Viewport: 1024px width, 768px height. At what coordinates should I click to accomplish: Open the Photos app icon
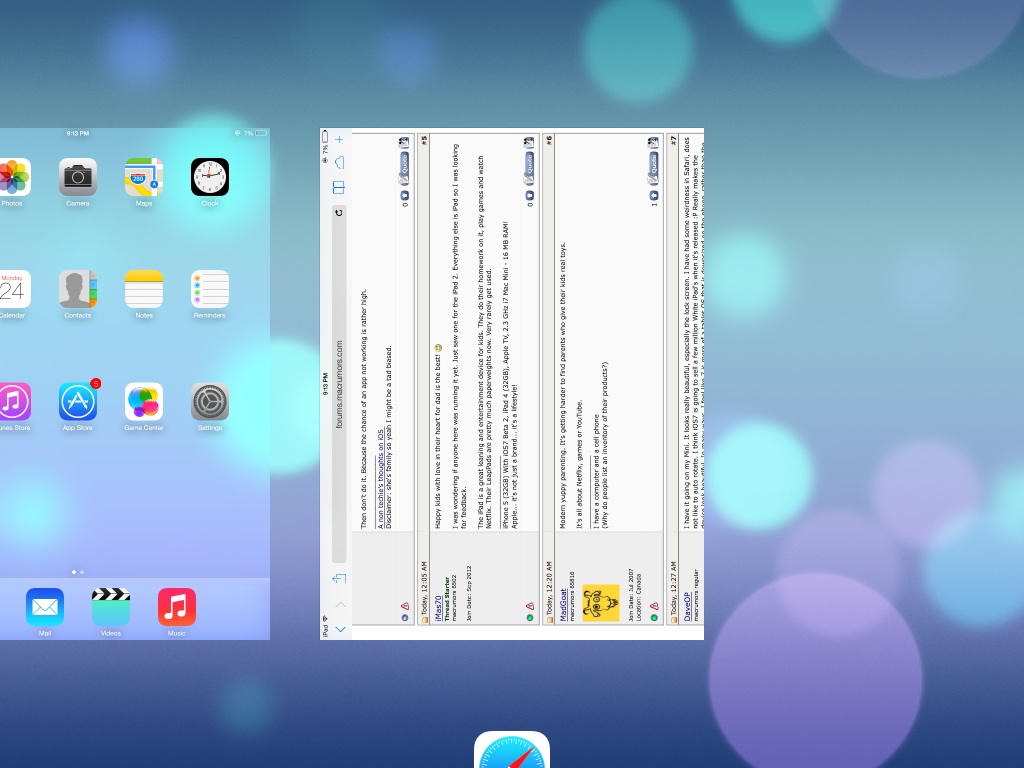click(13, 177)
